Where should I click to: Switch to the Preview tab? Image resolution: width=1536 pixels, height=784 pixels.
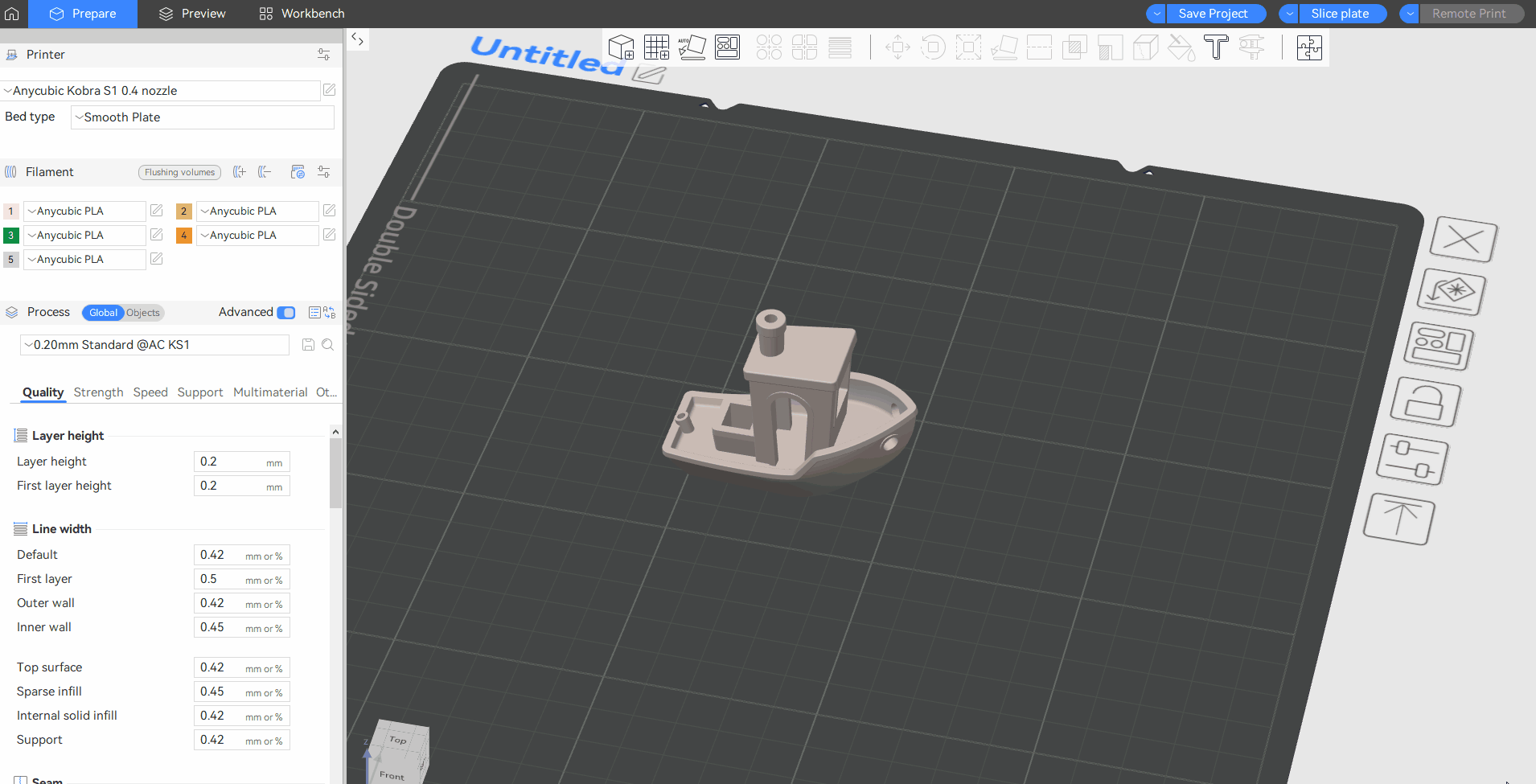coord(192,14)
